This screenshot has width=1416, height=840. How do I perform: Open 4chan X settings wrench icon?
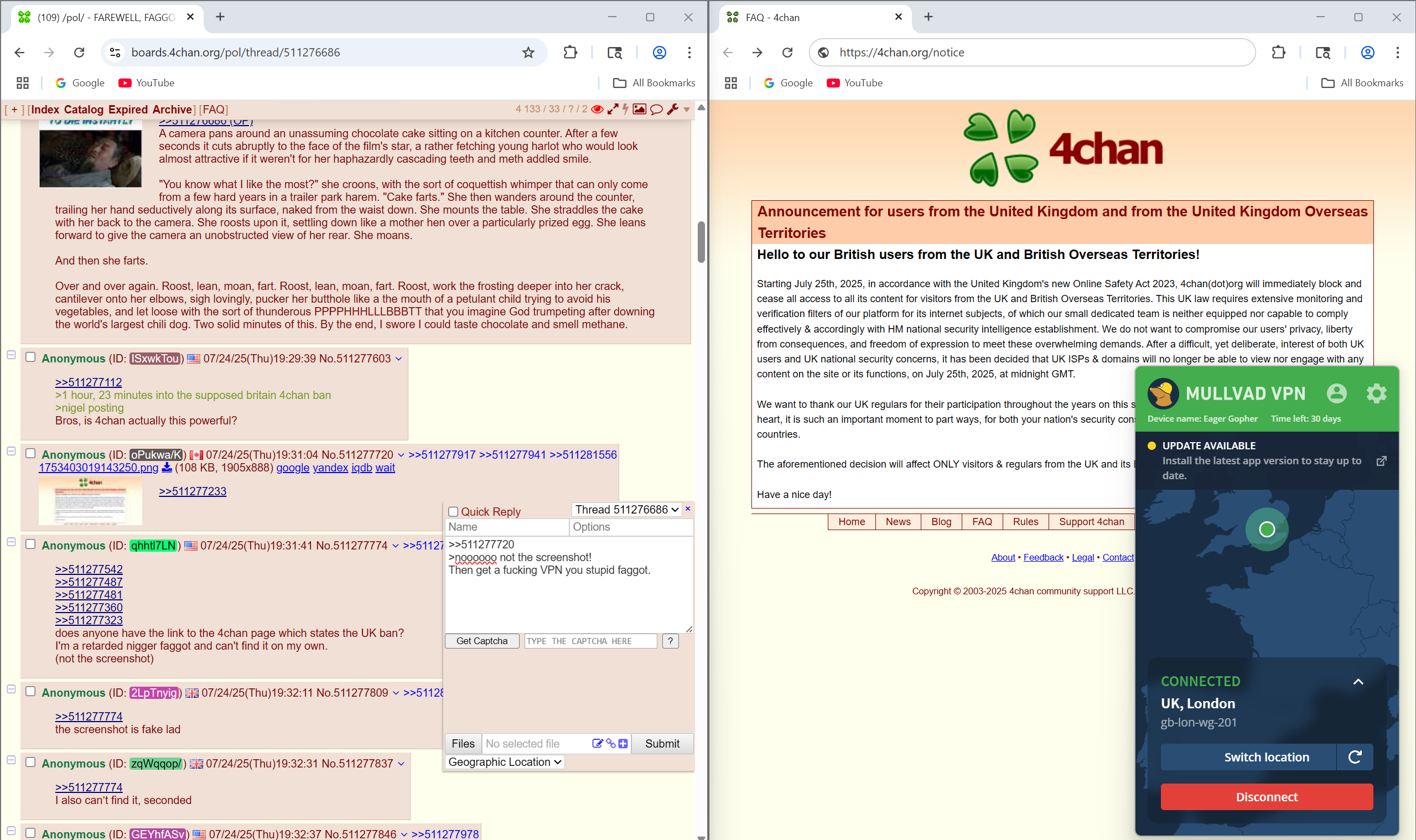(x=672, y=109)
